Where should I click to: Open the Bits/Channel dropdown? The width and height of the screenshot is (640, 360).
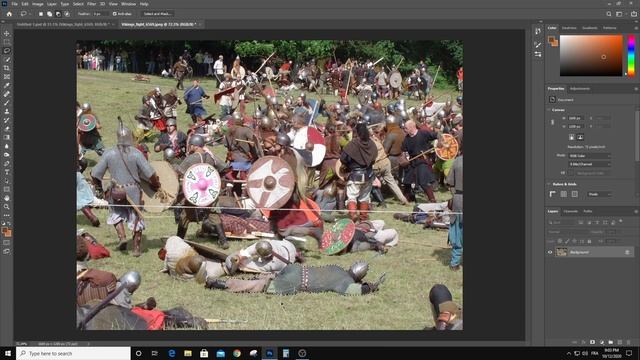[590, 164]
